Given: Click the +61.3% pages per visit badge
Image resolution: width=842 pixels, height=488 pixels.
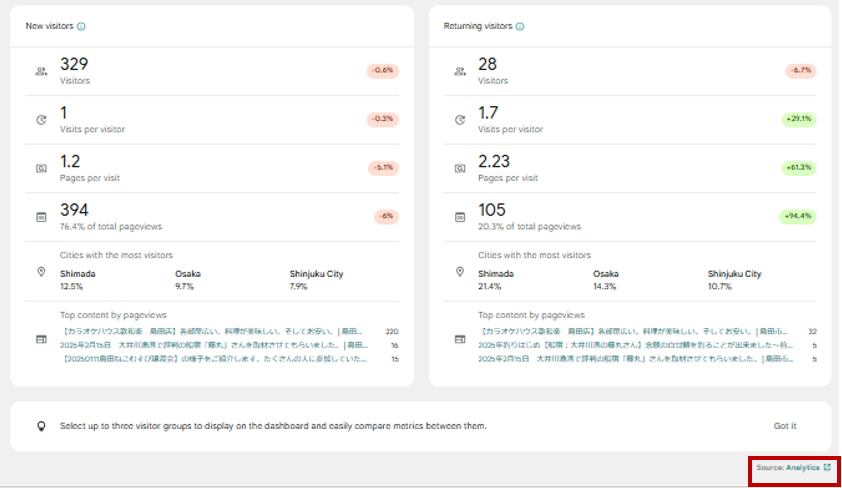Looking at the screenshot, I should point(799,168).
